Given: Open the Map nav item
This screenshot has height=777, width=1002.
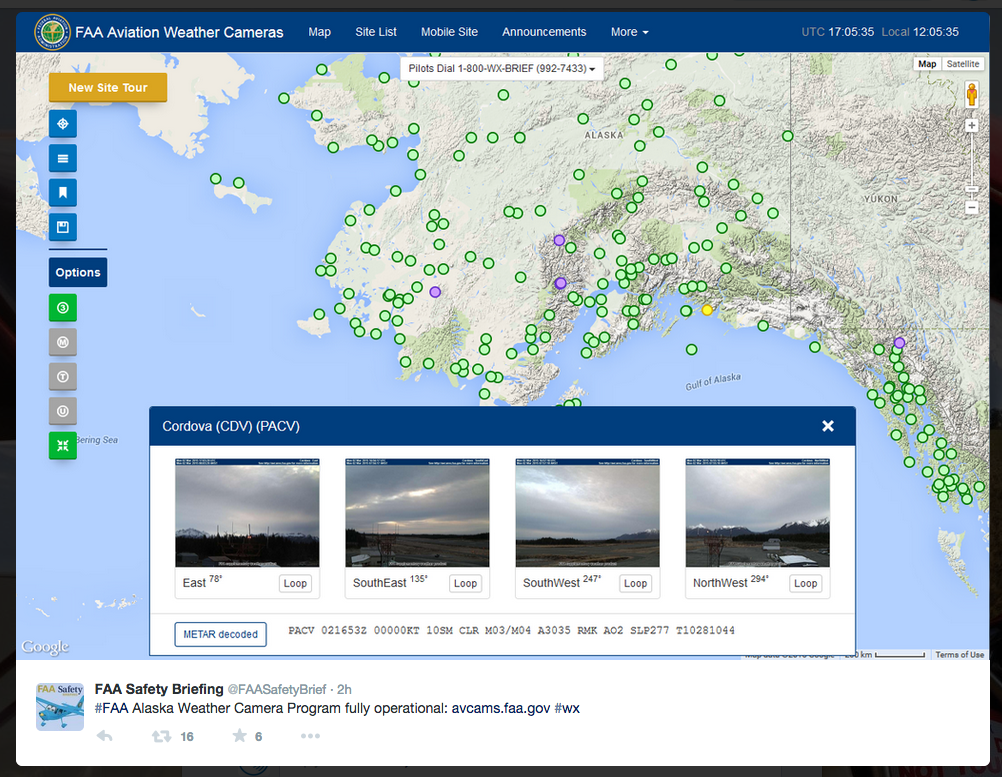Looking at the screenshot, I should click(320, 32).
